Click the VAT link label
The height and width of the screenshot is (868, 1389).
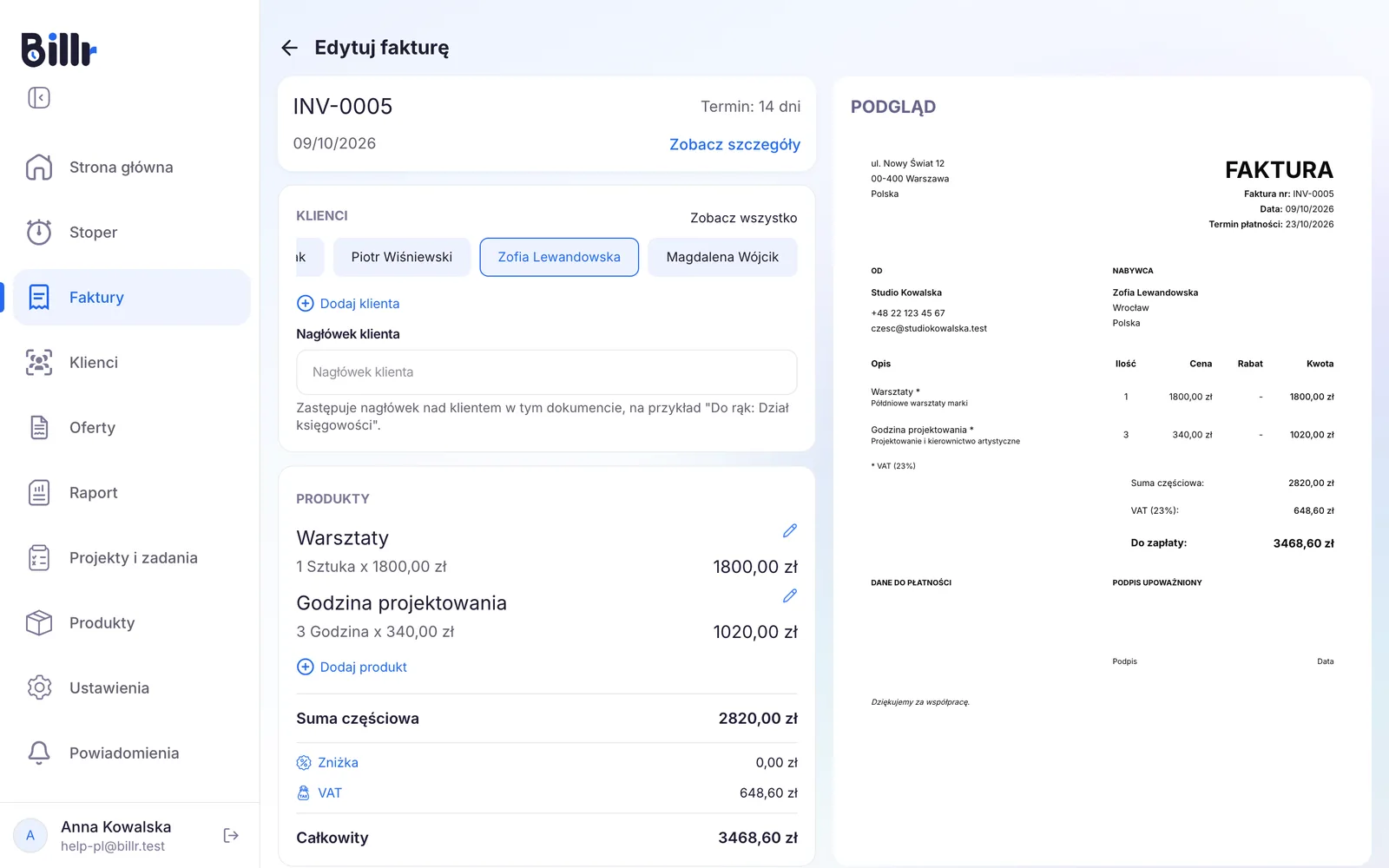point(330,792)
